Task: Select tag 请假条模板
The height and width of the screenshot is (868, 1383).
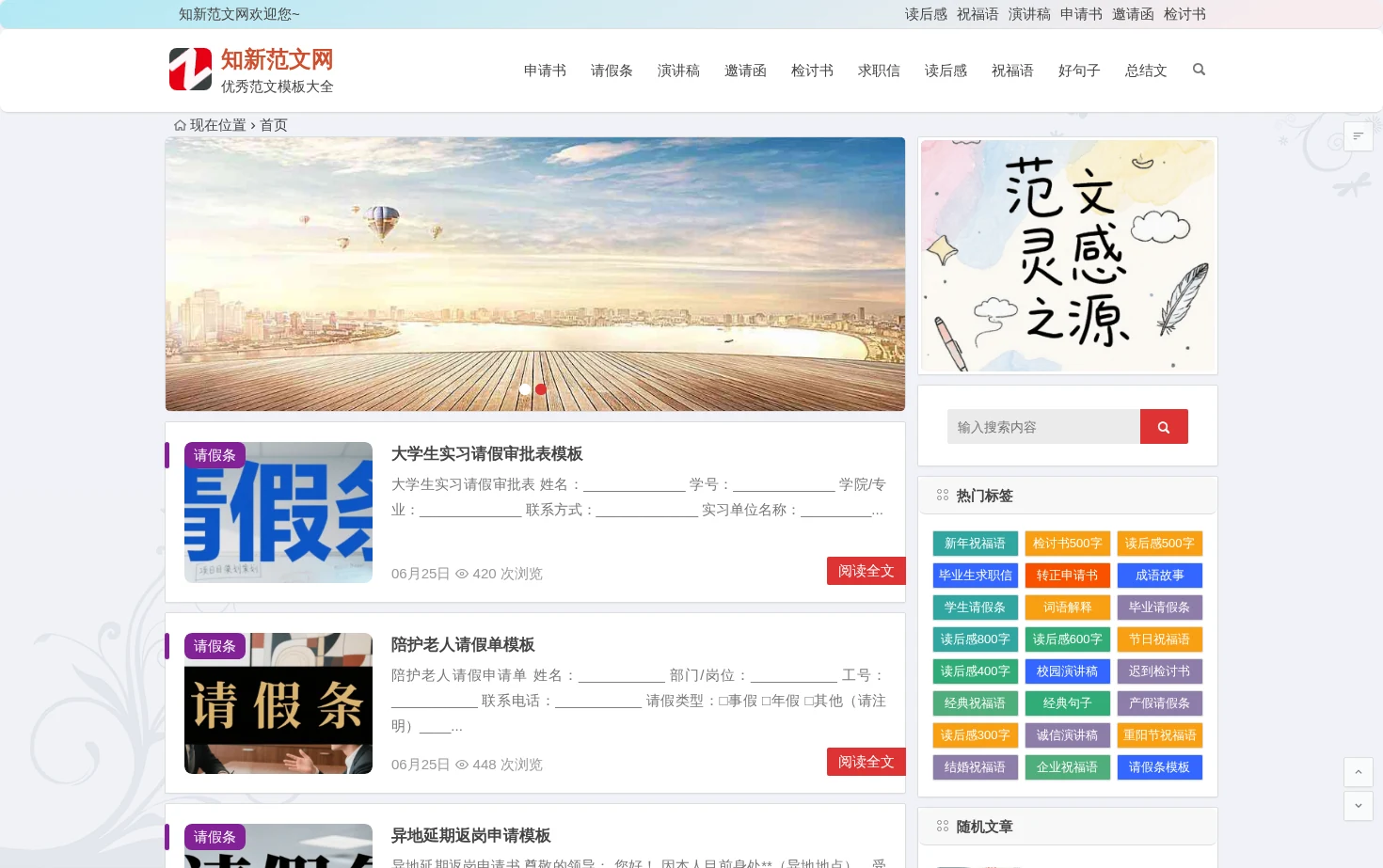Action: 1159,767
